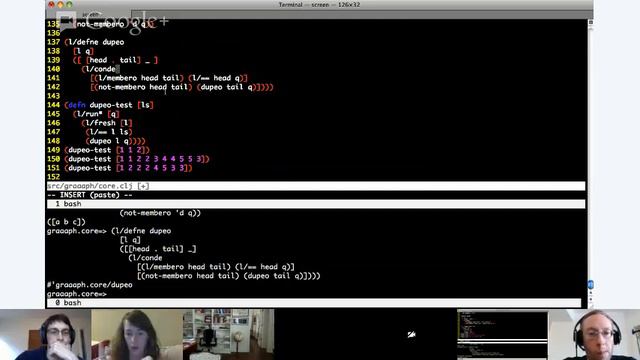Screen dimensions: 640x360
Task: Select the empty room with chair thumbnail
Action: point(229,335)
